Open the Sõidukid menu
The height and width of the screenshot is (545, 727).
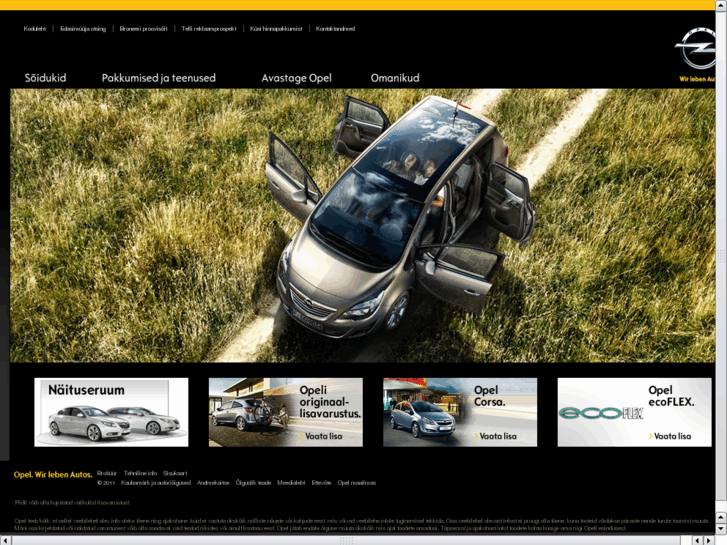tap(45, 78)
